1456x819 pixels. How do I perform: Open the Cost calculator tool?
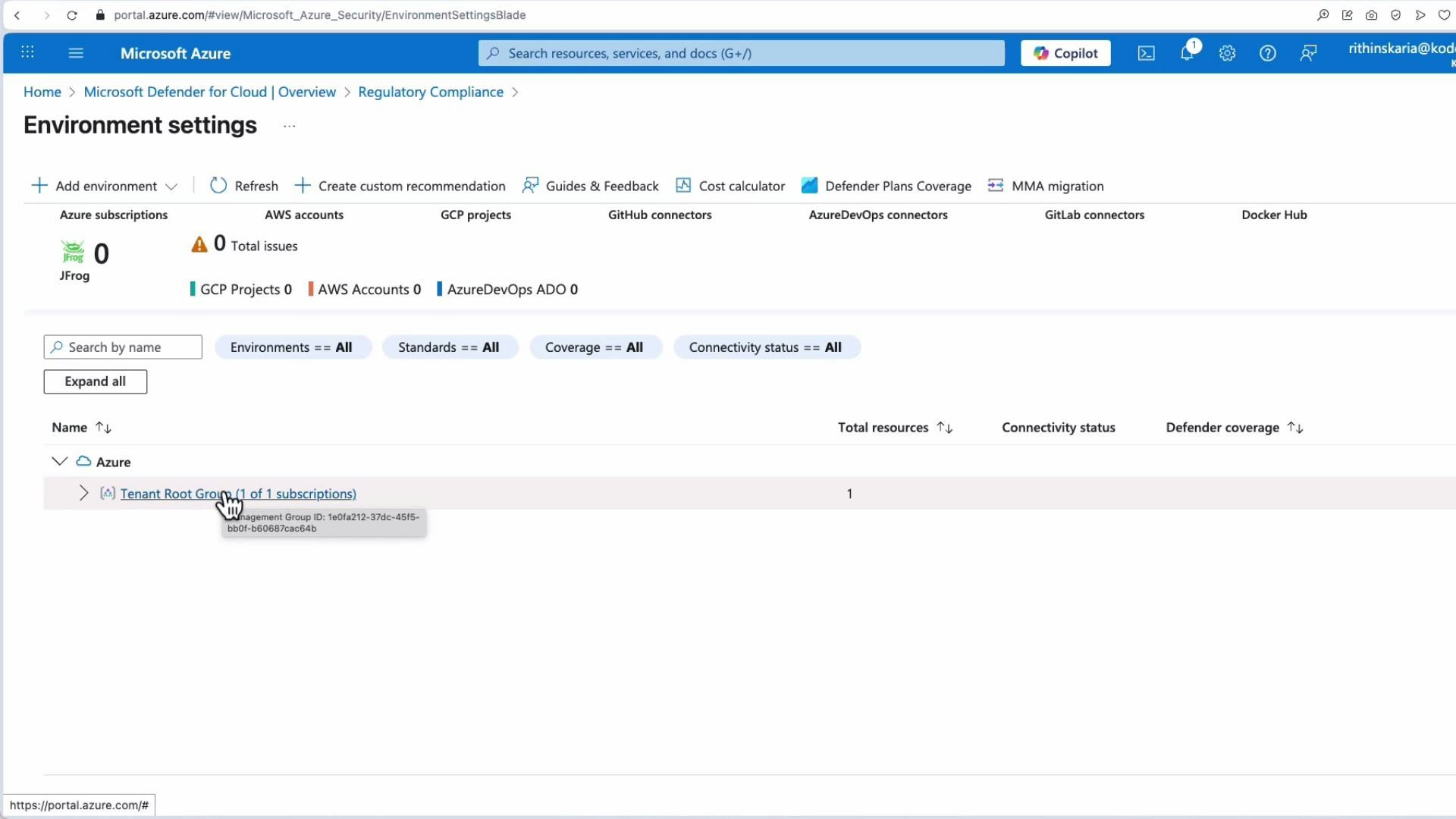click(x=683, y=185)
